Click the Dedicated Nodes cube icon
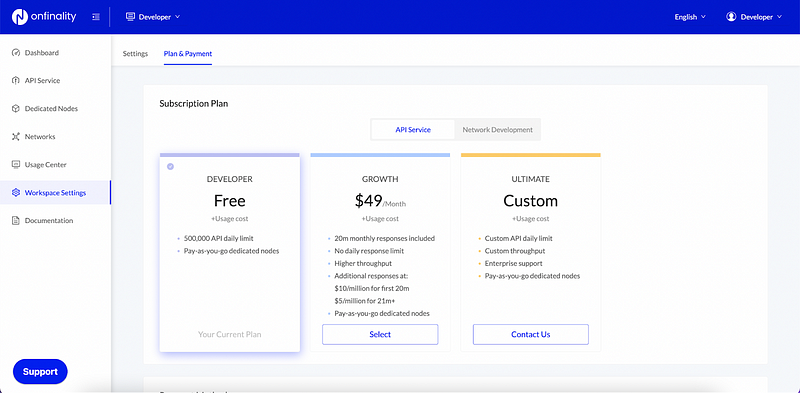This screenshot has height=393, width=800. coord(15,109)
